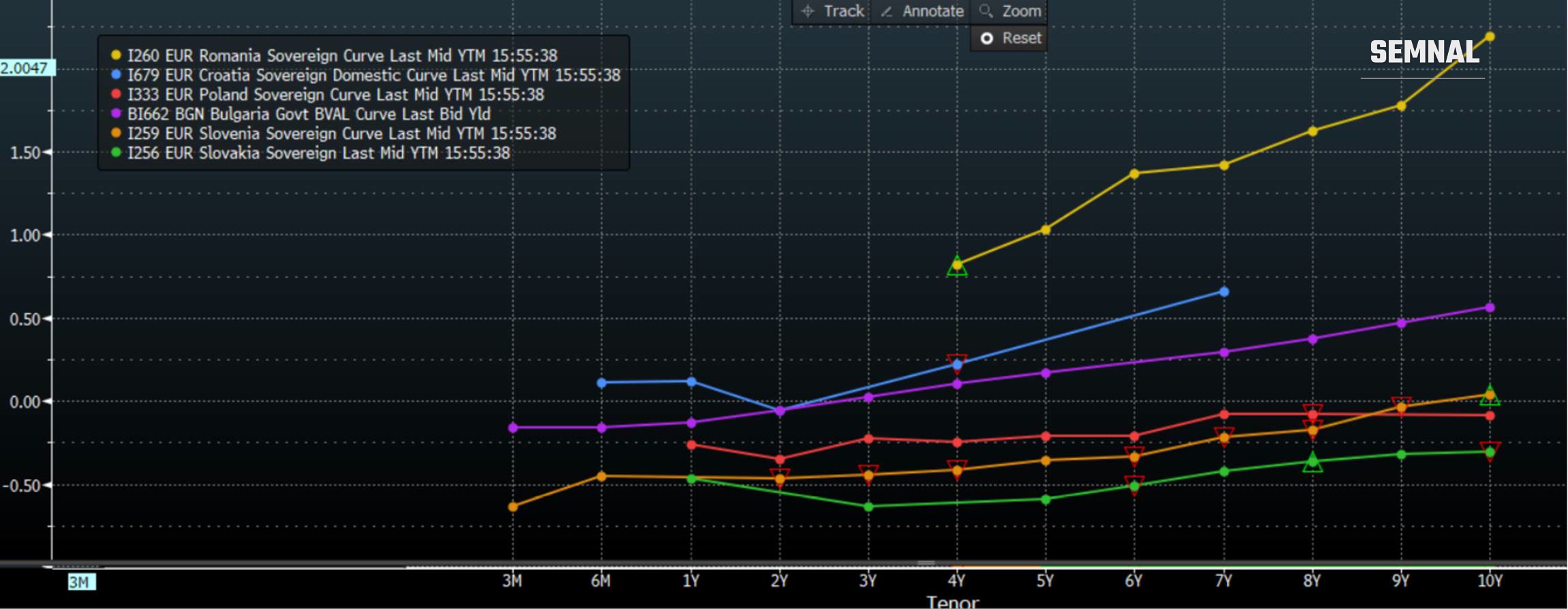Click the highlighted 2.0047 value label
The image size is (1568, 609).
(x=26, y=68)
